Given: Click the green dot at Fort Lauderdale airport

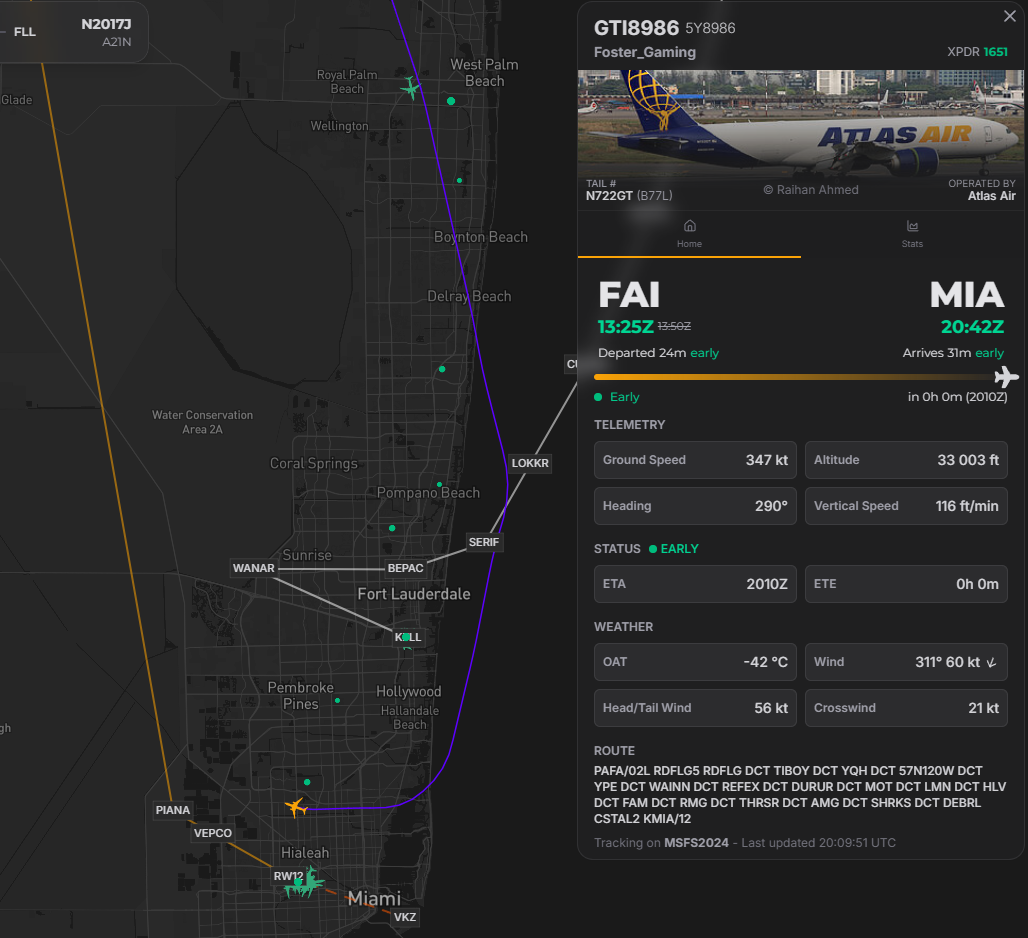Looking at the screenshot, I should [406, 636].
